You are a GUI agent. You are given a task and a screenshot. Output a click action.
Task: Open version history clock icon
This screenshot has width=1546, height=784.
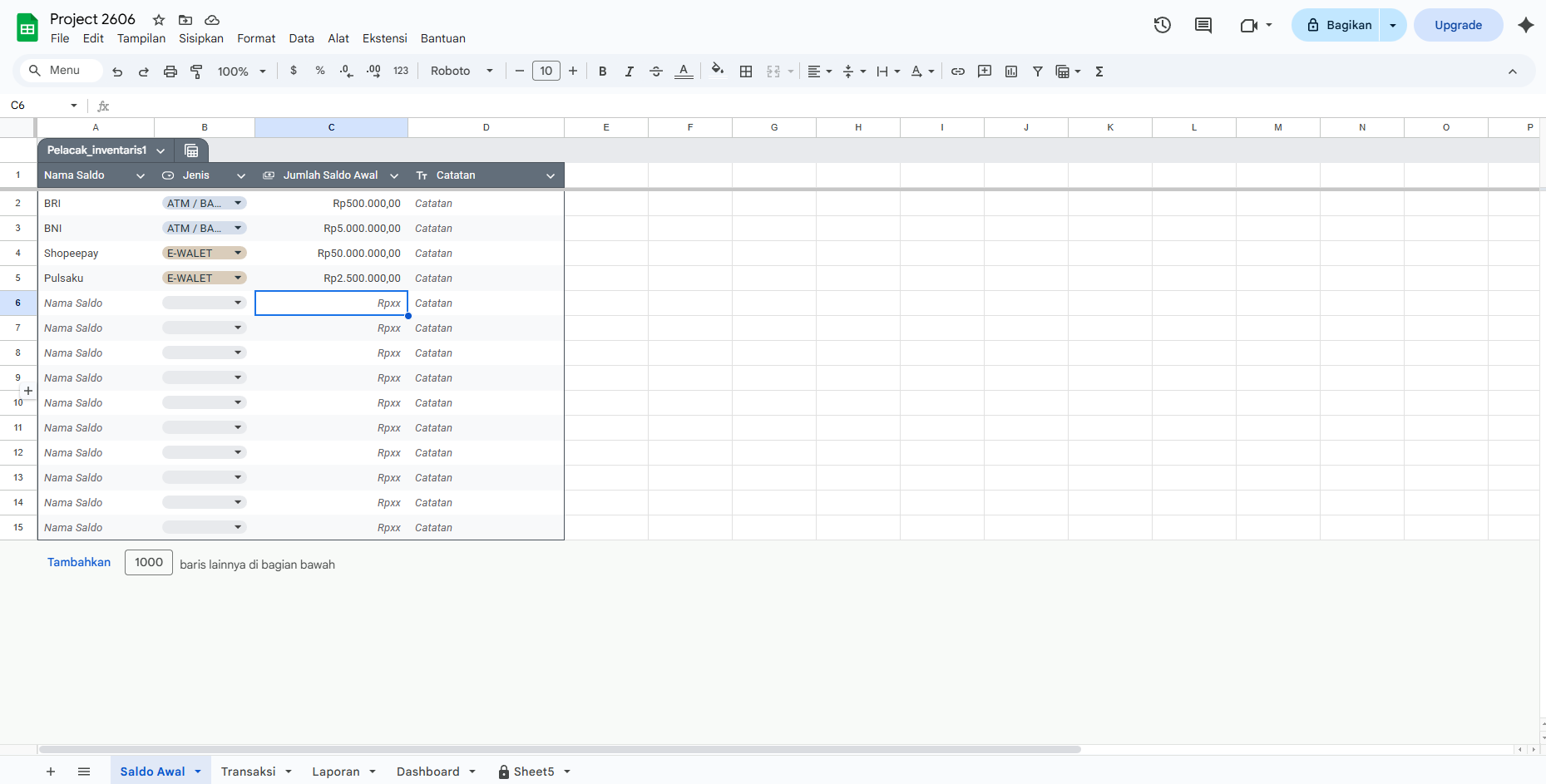pos(1162,25)
